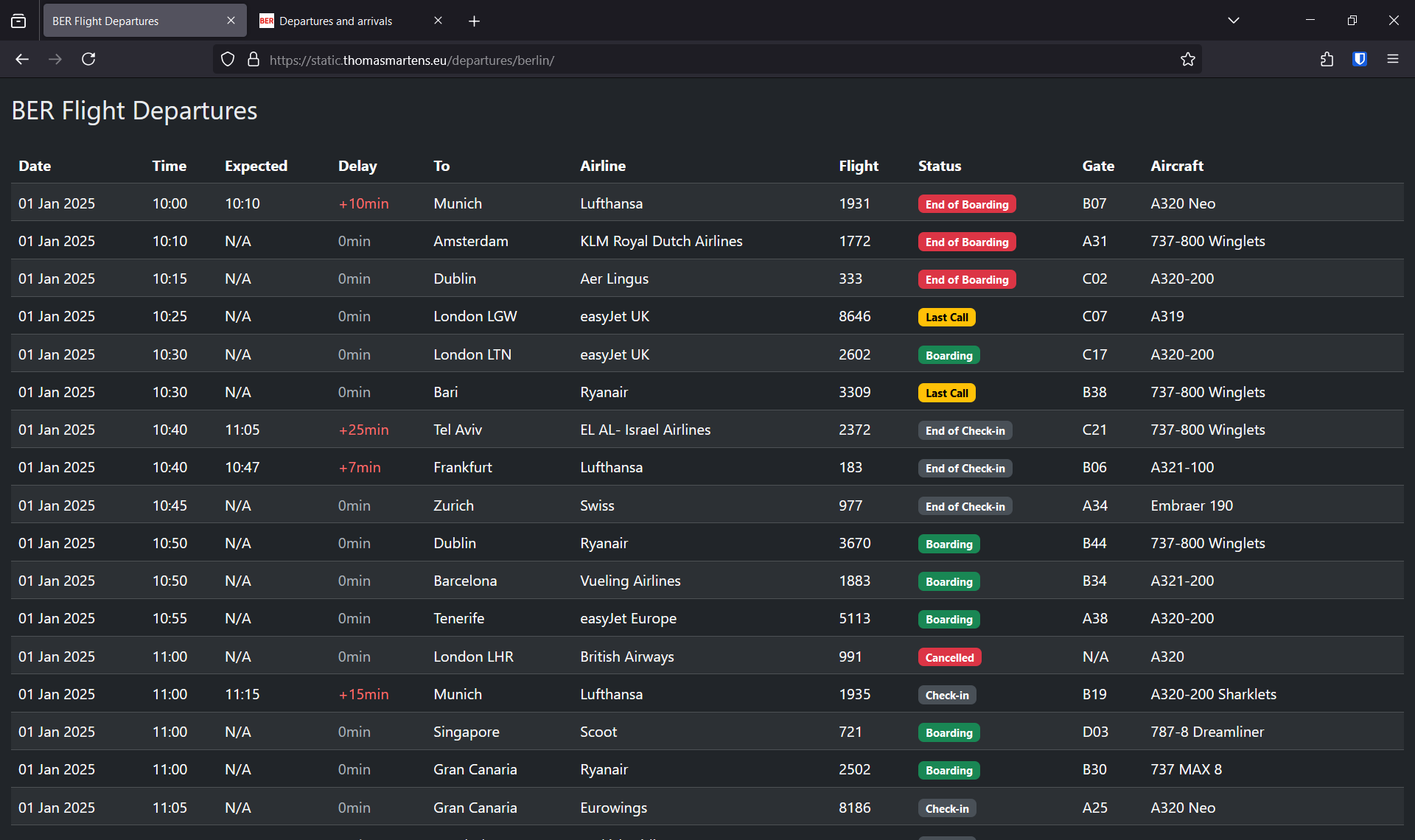Open the extensions puzzle icon
This screenshot has width=1415, height=840.
tap(1327, 59)
